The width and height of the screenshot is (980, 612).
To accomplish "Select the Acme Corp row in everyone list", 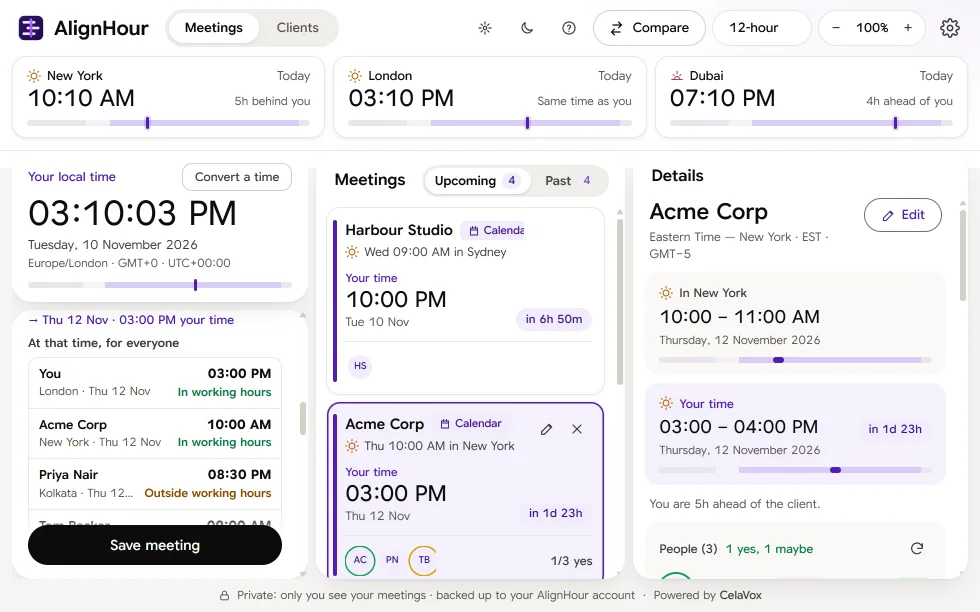I will click(155, 434).
